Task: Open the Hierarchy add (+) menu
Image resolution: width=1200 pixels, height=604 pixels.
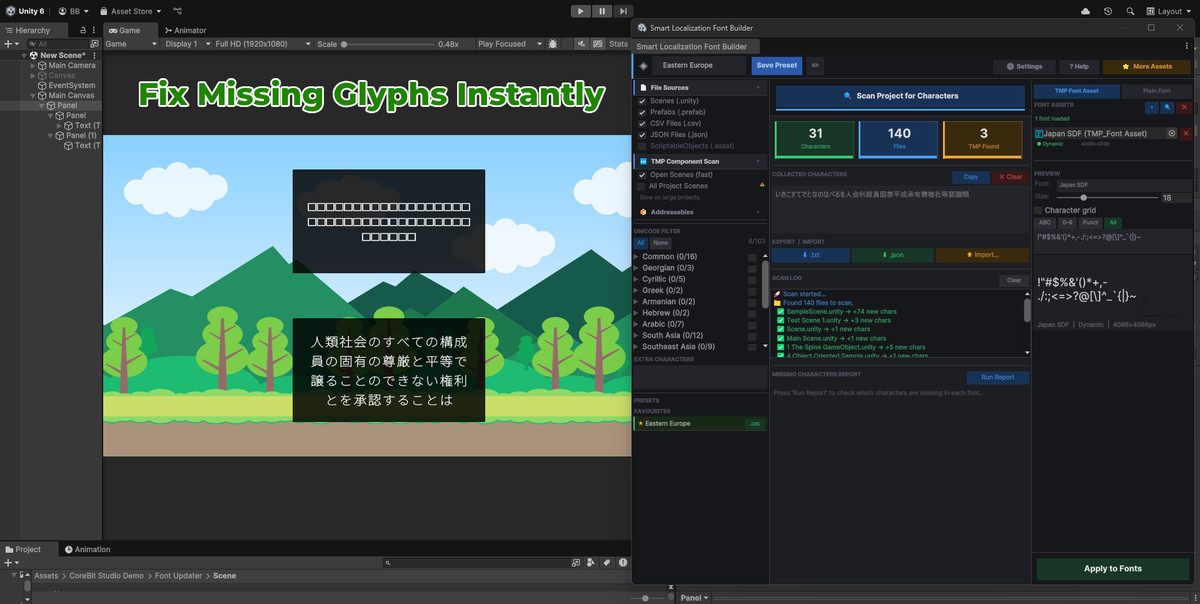Action: [10, 44]
